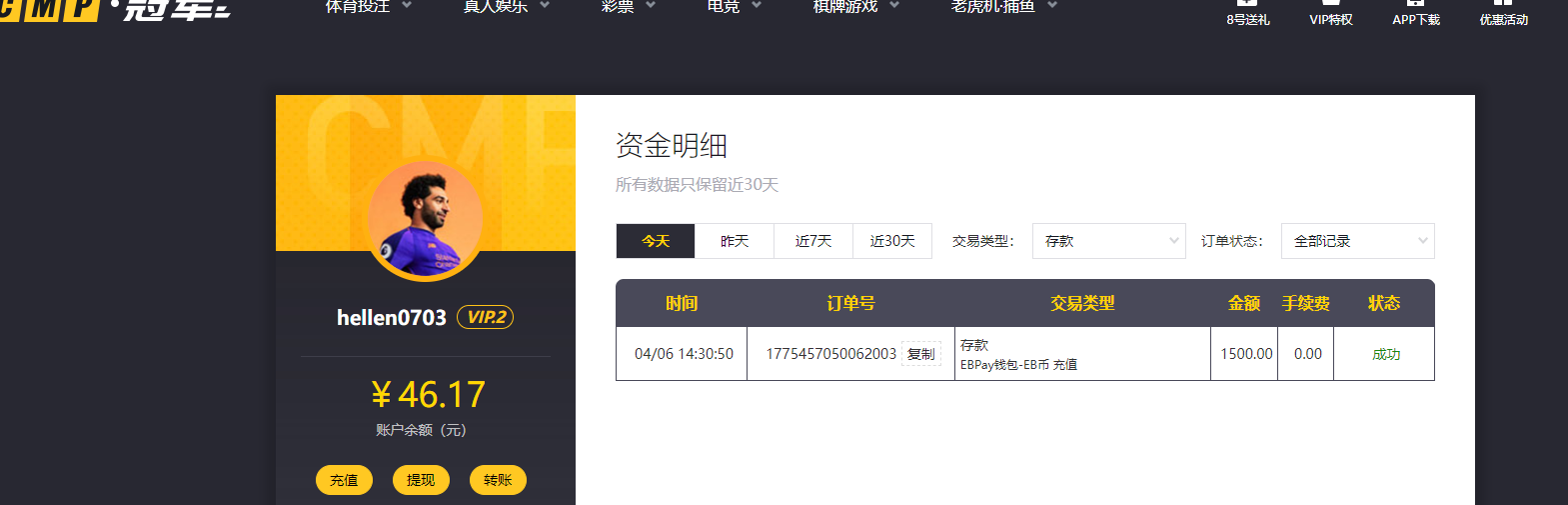
Task: Click the CMP 冠军 site logo
Action: (115, 9)
